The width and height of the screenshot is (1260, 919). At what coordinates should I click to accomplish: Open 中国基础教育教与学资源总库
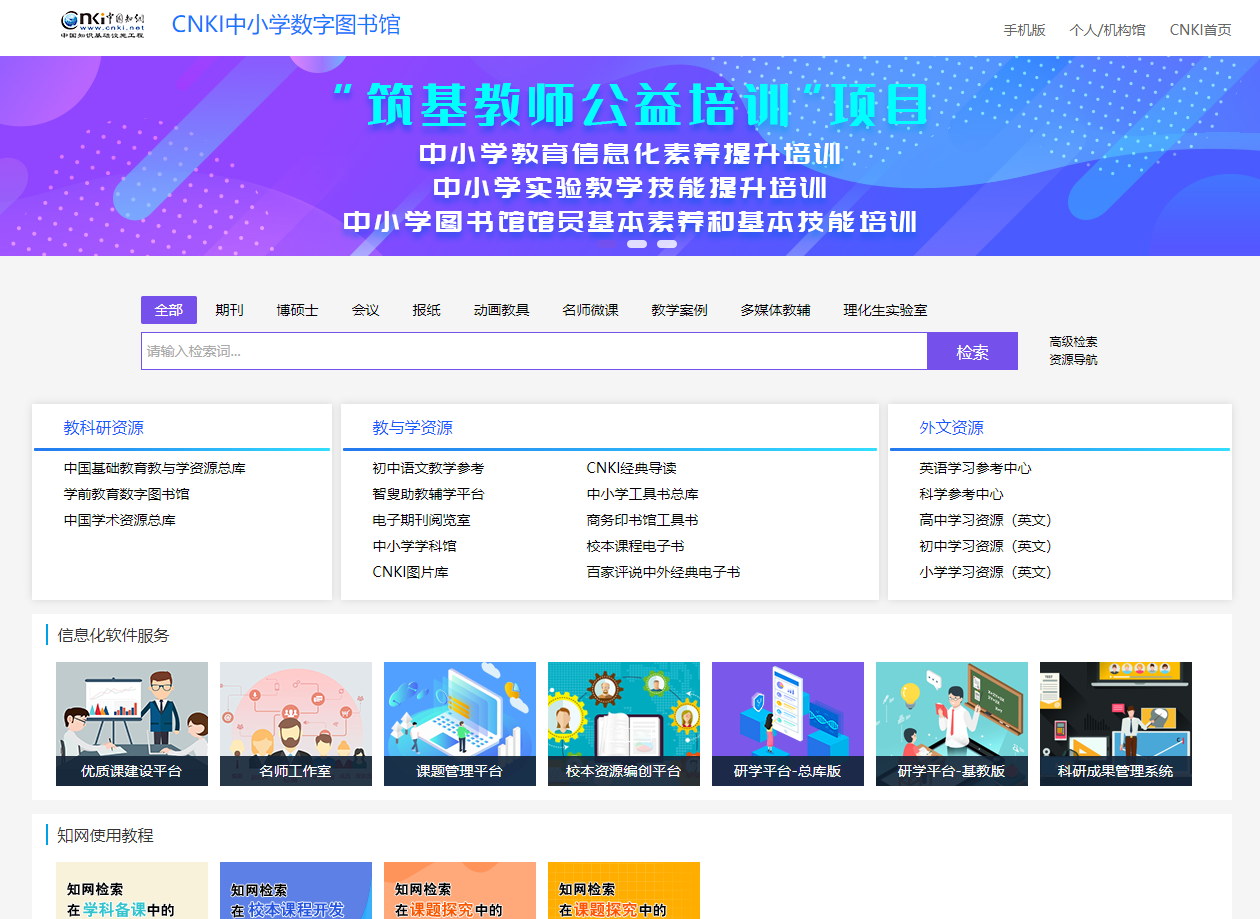coord(155,468)
